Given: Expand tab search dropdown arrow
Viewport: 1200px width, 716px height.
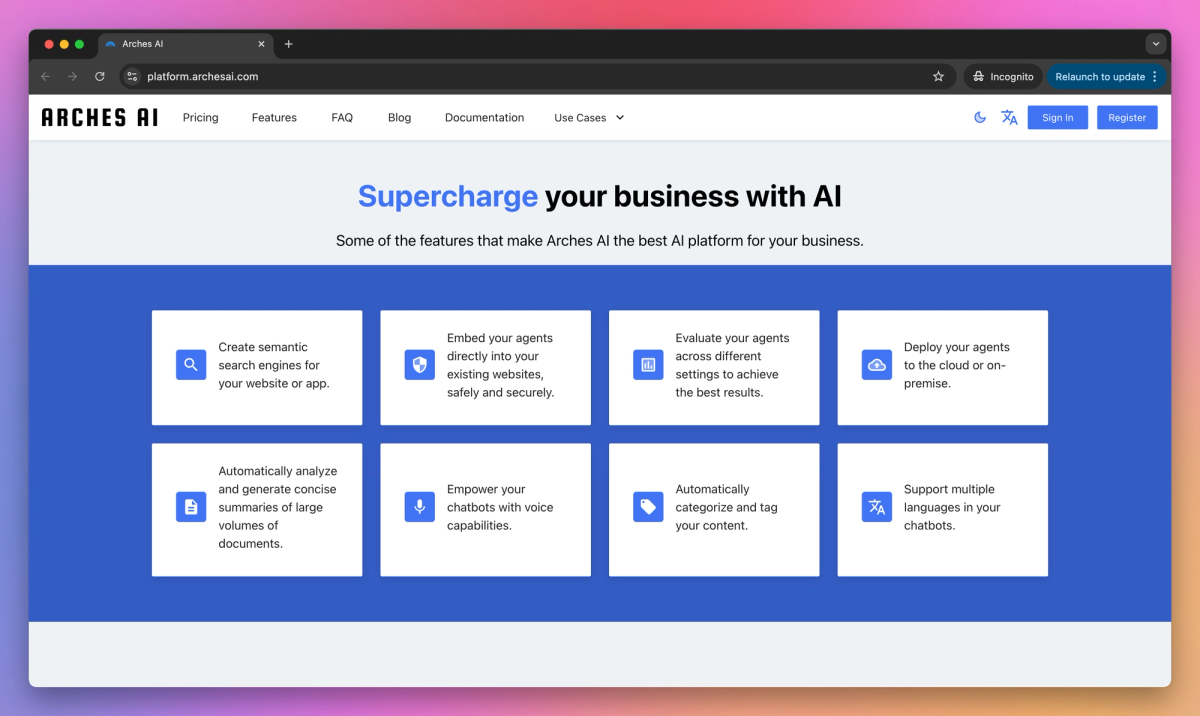Looking at the screenshot, I should (x=1156, y=44).
